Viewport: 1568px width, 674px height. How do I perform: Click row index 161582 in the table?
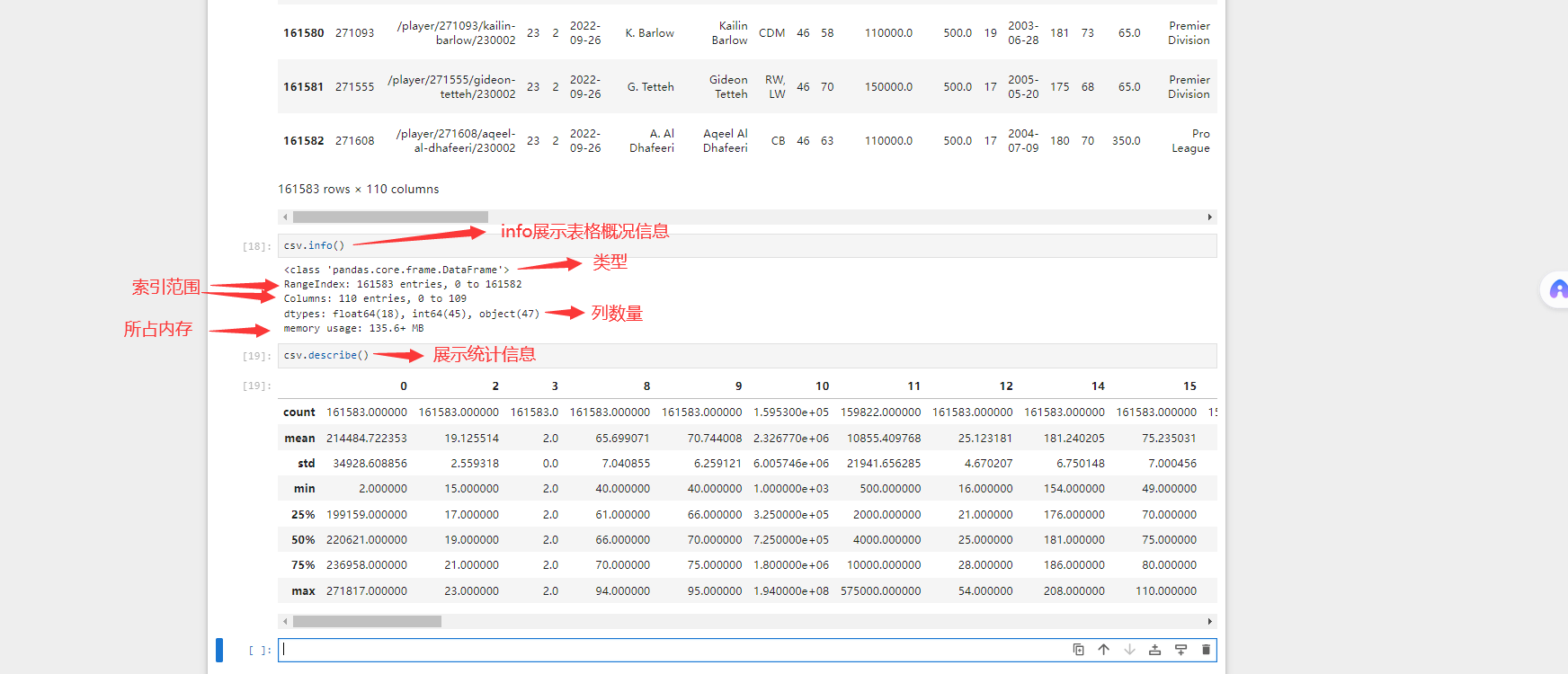[303, 141]
